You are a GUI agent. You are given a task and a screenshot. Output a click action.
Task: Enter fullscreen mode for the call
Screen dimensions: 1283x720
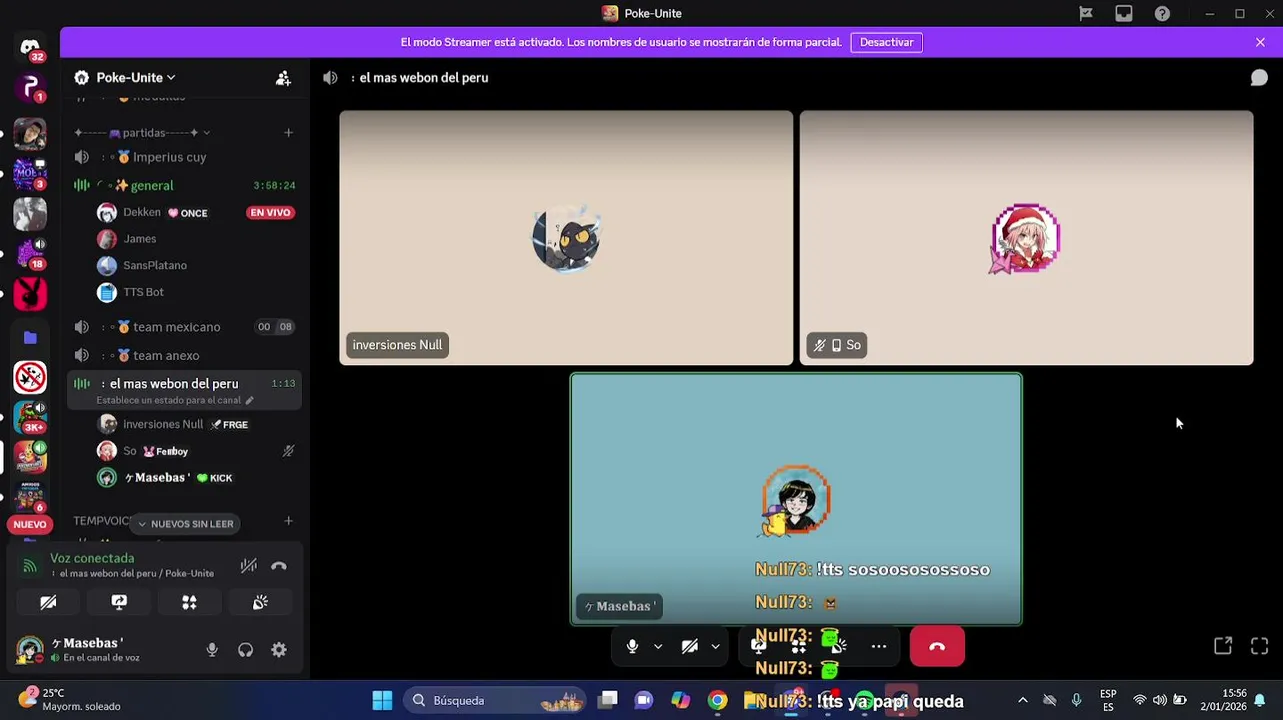(1260, 646)
